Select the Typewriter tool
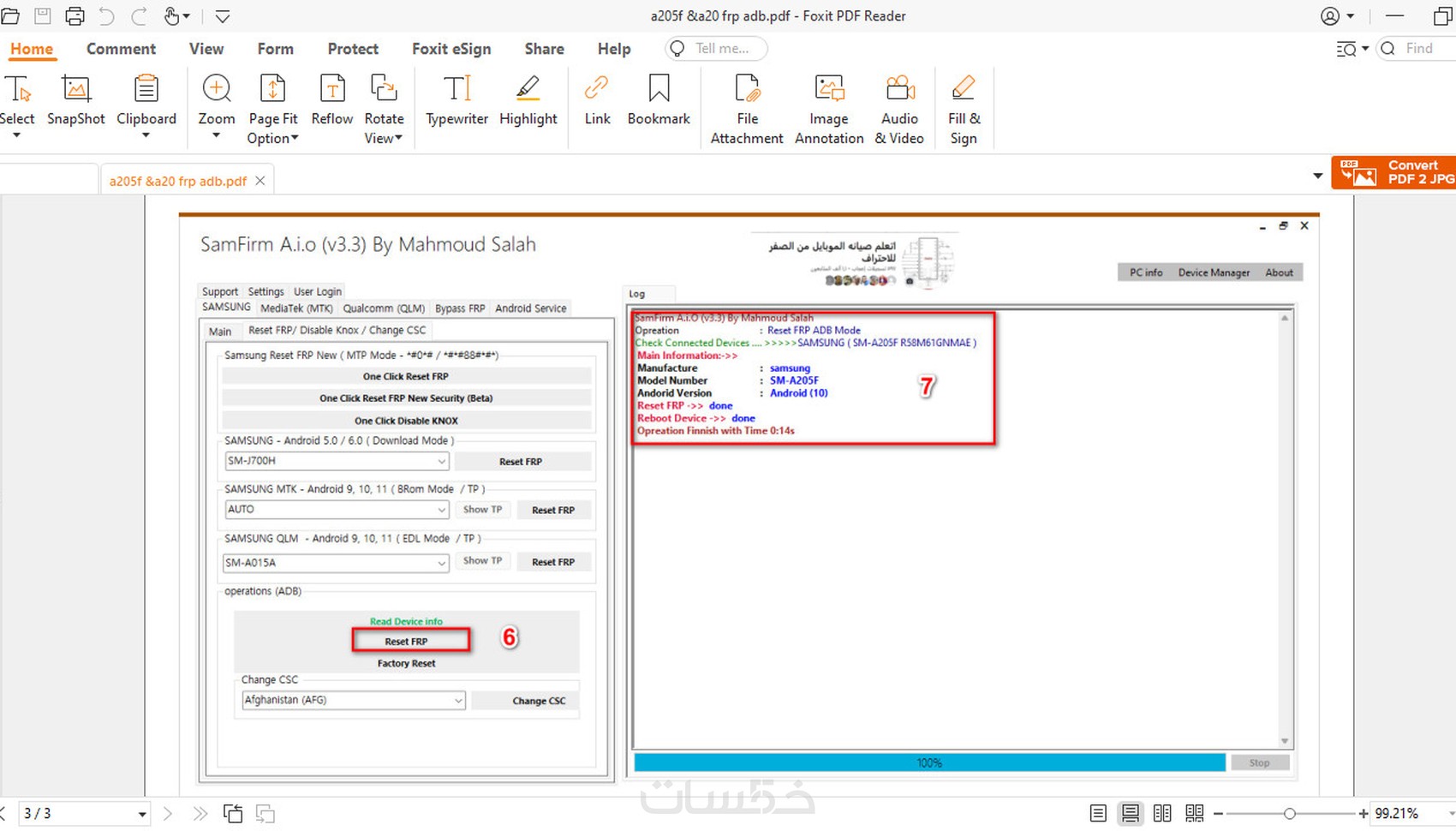 pyautogui.click(x=456, y=101)
